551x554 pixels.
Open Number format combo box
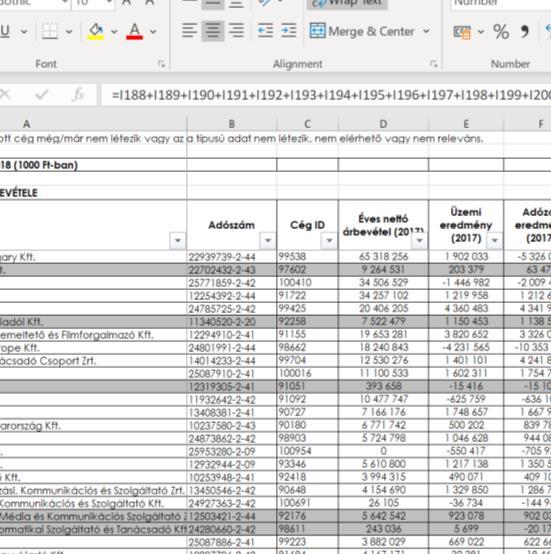pos(500,4)
